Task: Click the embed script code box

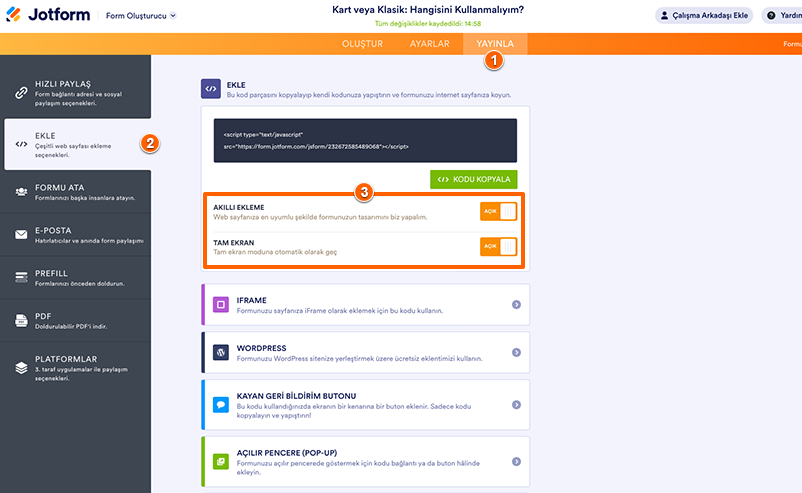Action: (365, 141)
